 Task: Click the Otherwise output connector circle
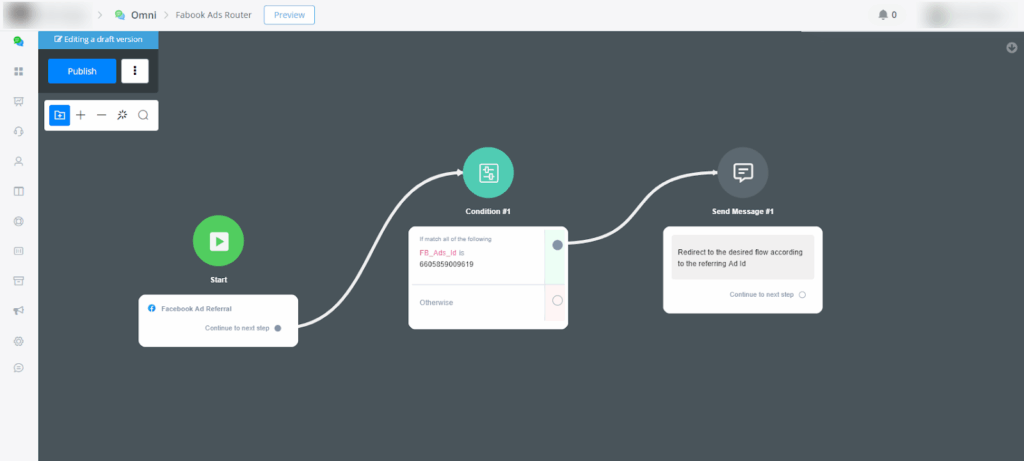(x=557, y=300)
